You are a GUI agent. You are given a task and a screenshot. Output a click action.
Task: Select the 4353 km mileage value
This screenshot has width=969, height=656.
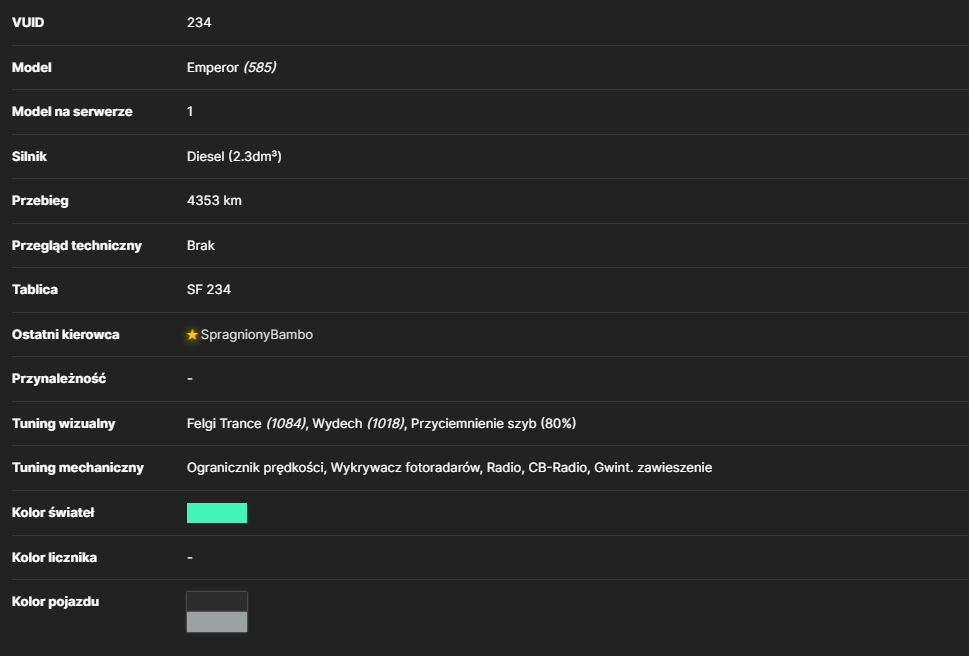click(x=214, y=200)
